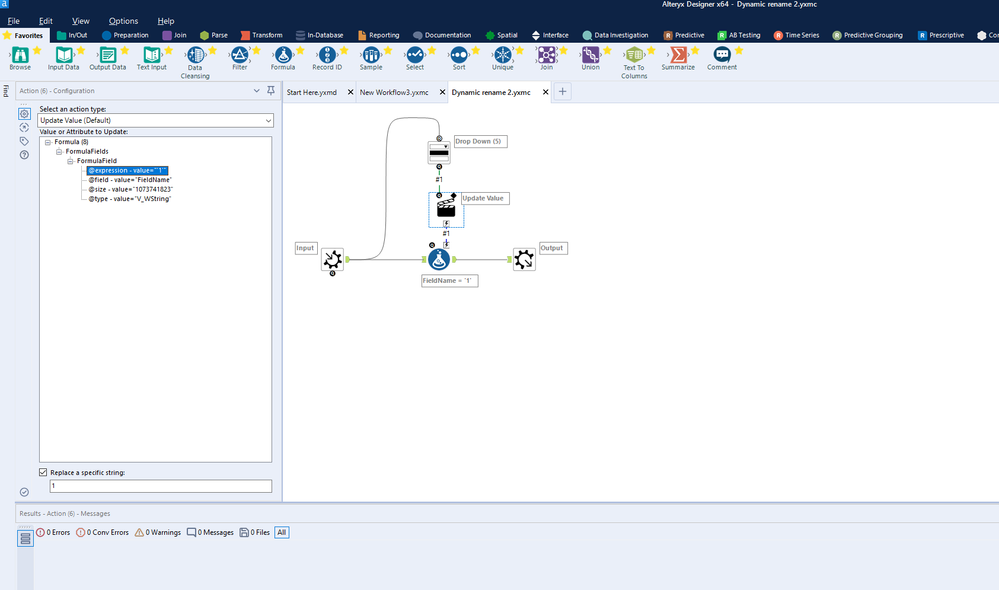This screenshot has width=999, height=590.
Task: Open the Reporting tool category
Action: 378,35
